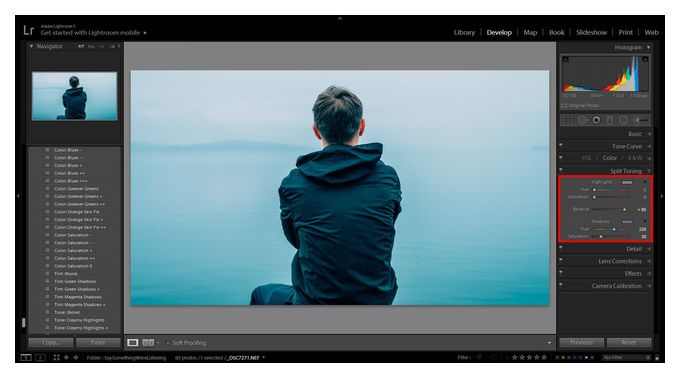
Task: Select the Red Eye Correction tool icon
Action: coord(596,120)
